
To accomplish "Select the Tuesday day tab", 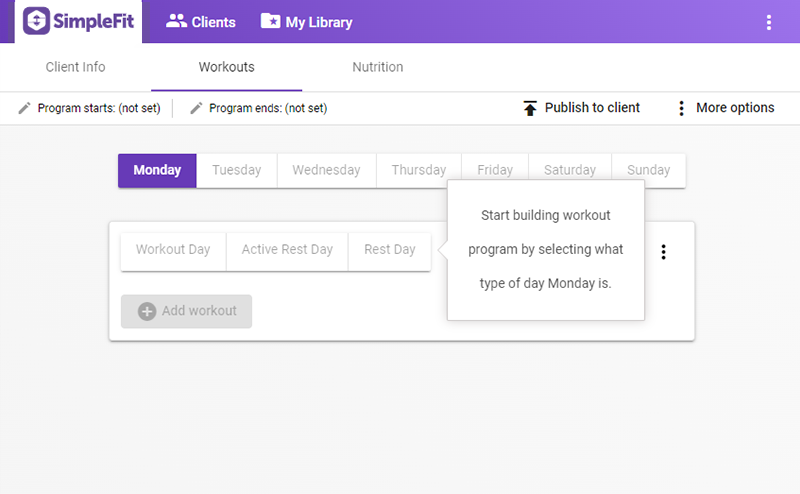I will pos(236,170).
